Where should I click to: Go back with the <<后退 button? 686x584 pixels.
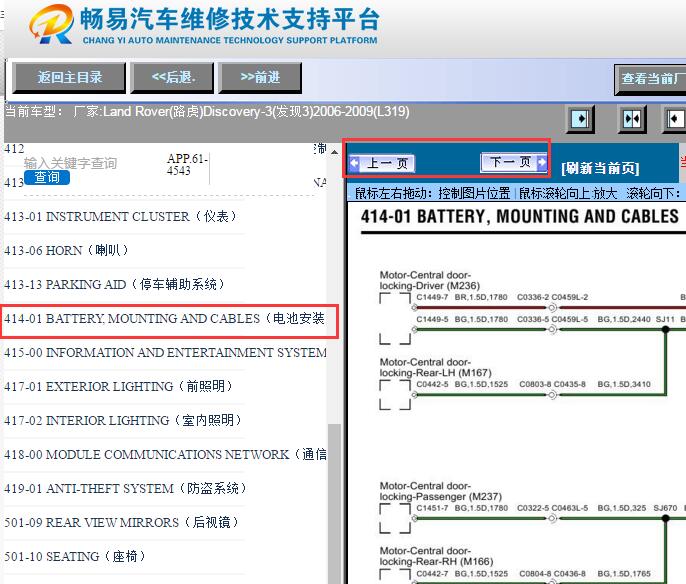pyautogui.click(x=172, y=78)
